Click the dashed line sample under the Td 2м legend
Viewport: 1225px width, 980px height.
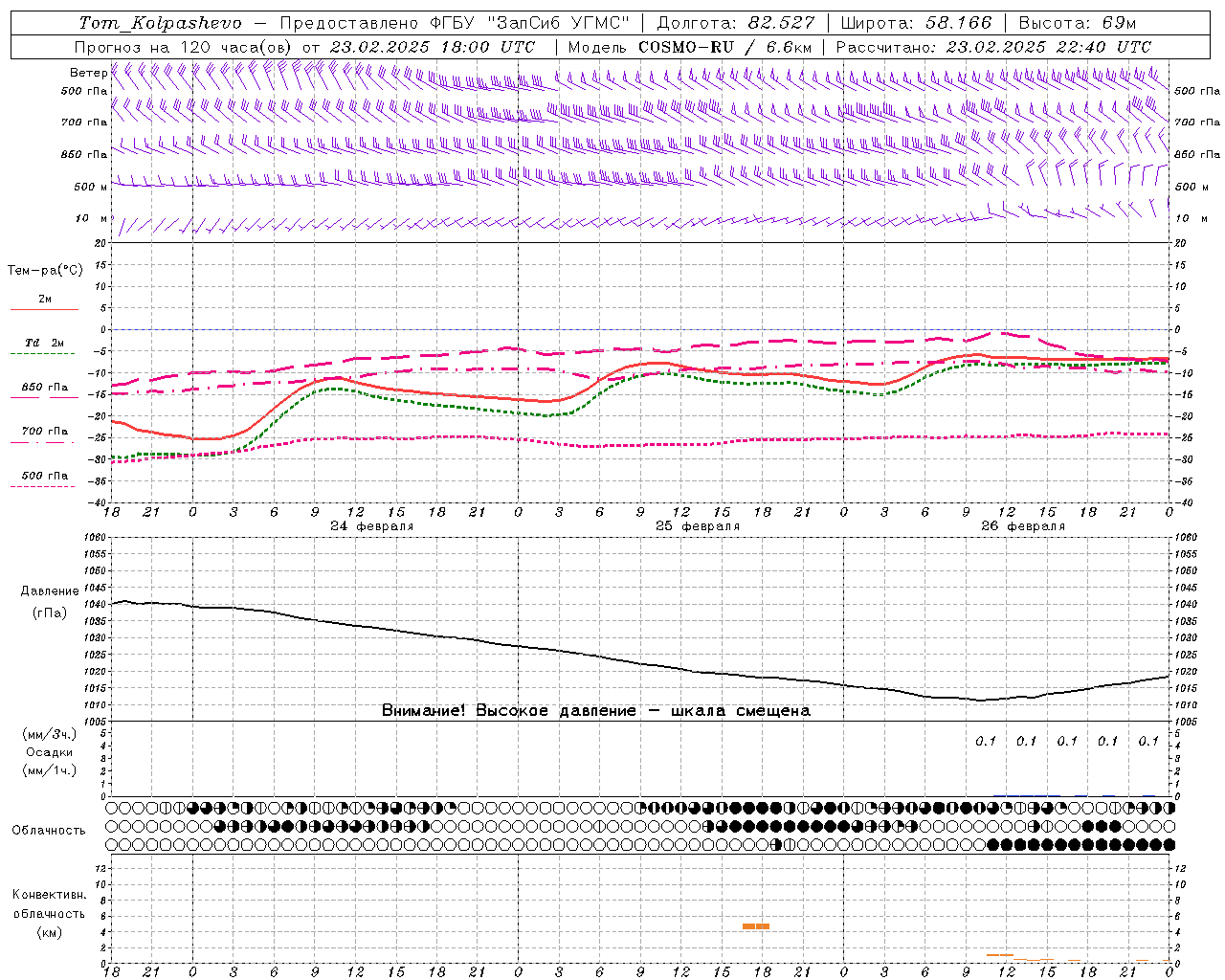click(42, 354)
